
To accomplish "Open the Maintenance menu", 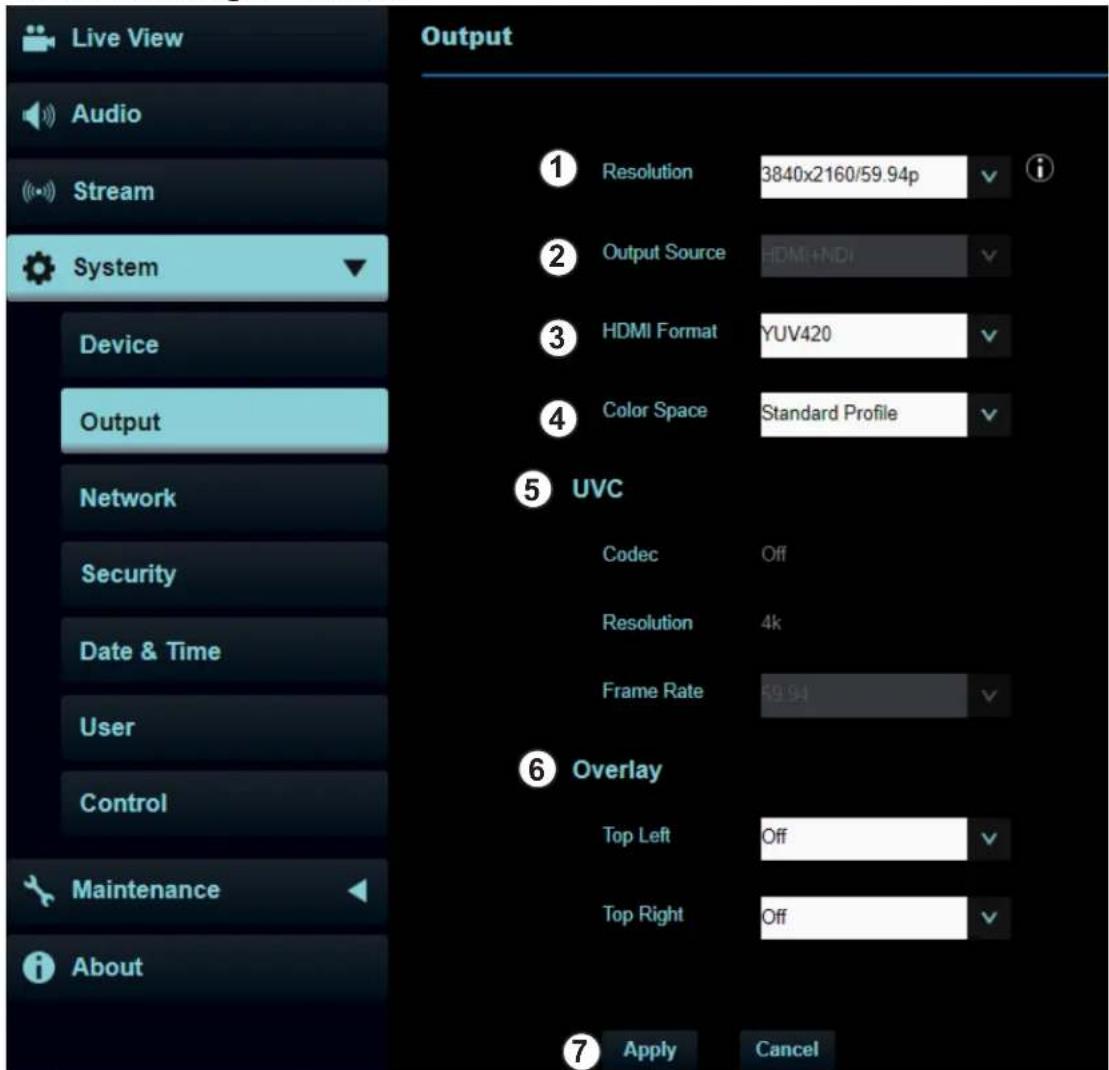I will (197, 891).
